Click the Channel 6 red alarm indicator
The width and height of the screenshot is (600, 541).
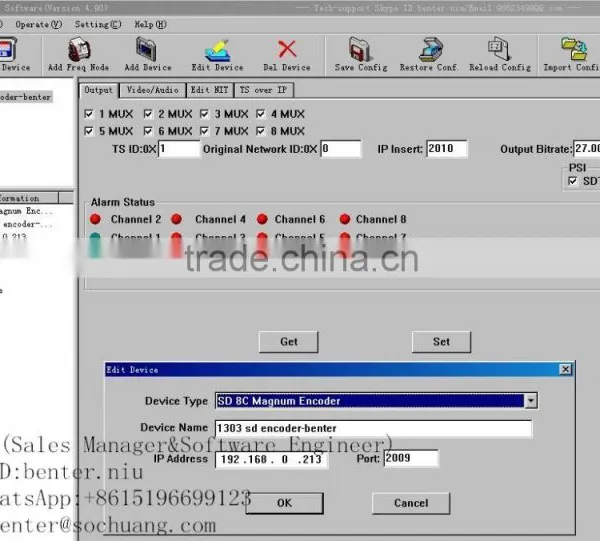click(x=262, y=219)
